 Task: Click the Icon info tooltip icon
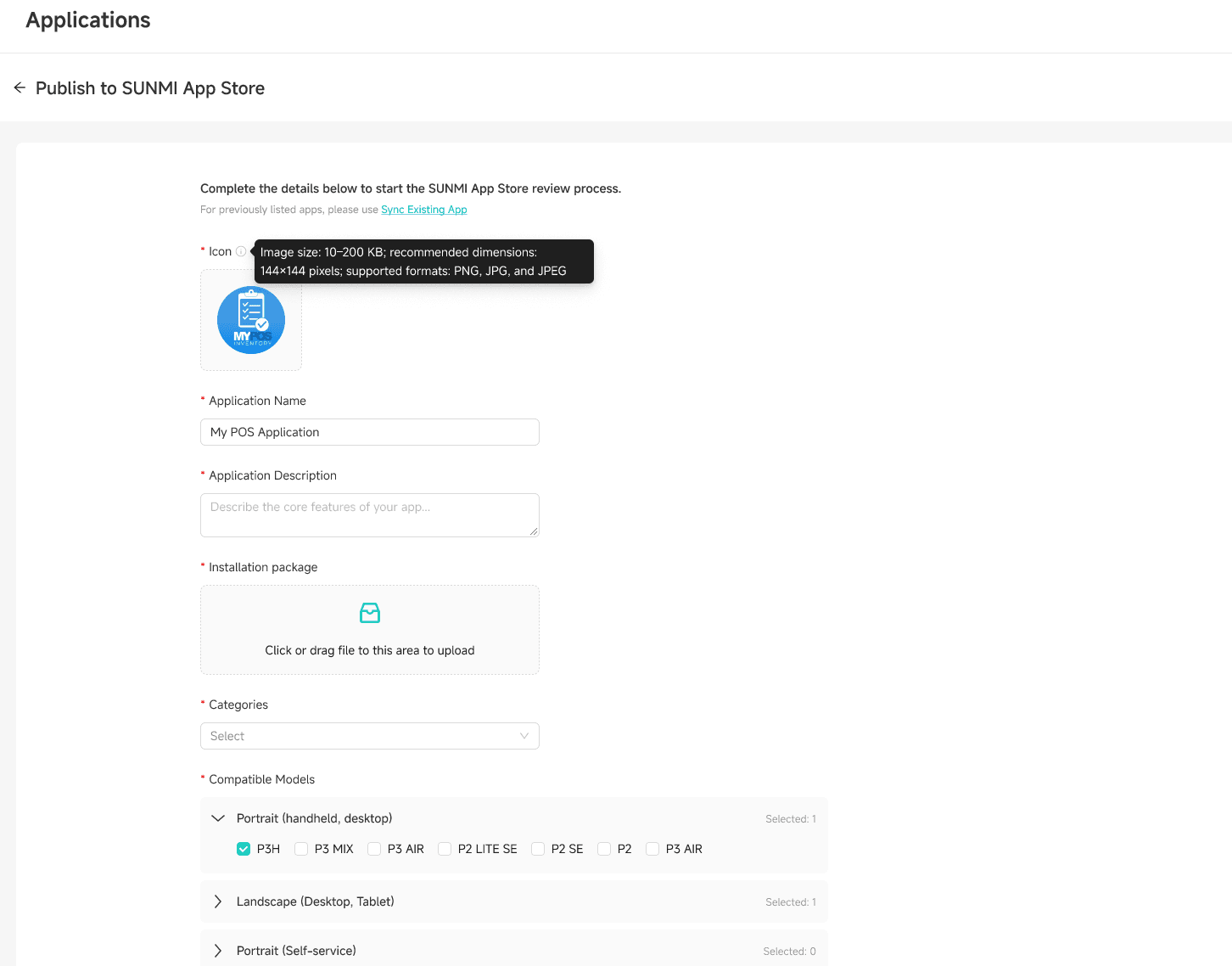[x=241, y=251]
